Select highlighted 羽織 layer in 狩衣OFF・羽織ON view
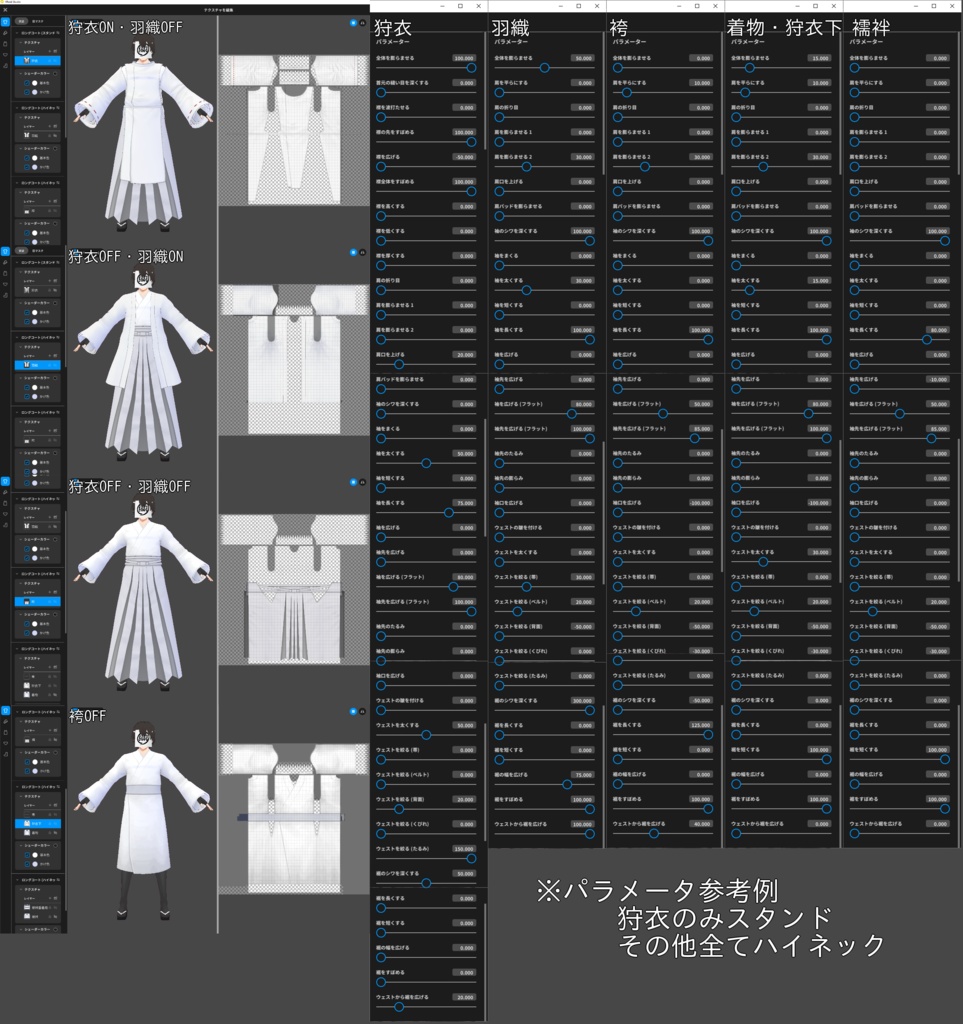963x1024 pixels. coord(38,364)
